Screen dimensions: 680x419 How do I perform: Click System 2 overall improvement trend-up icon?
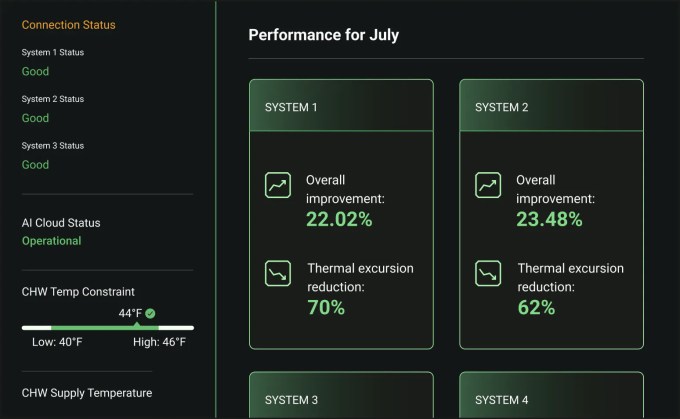[488, 185]
